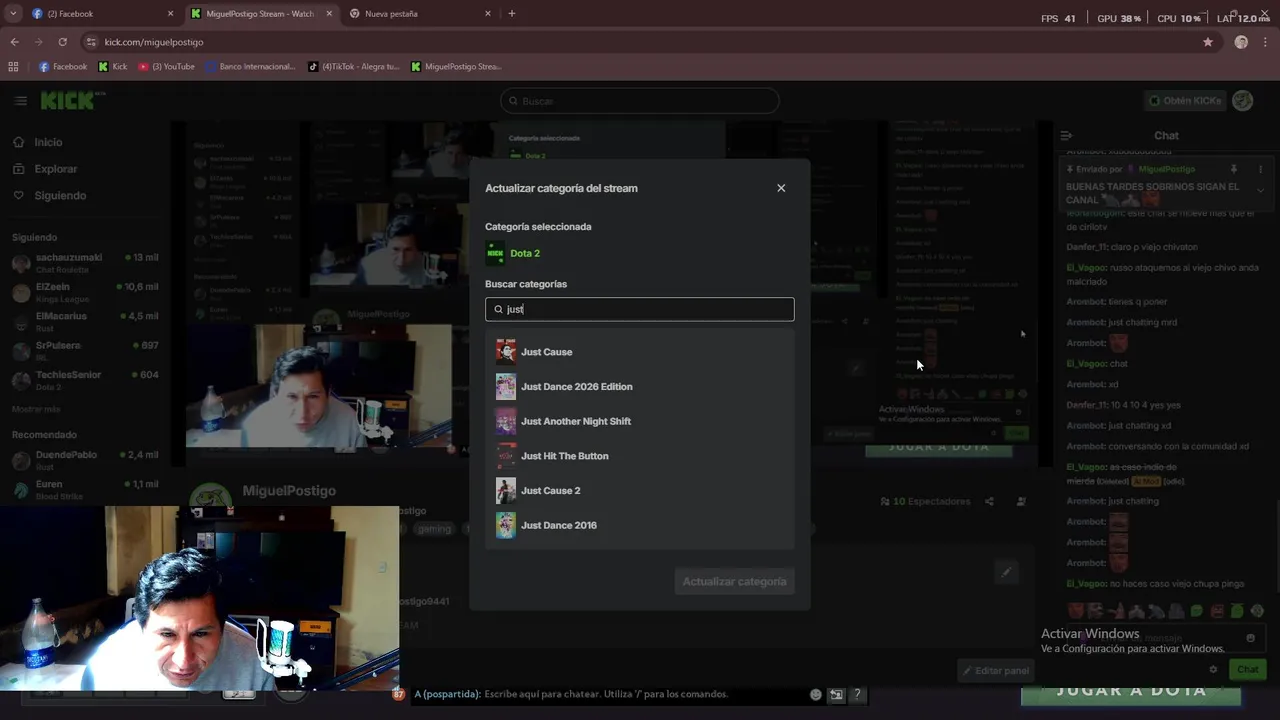Screen dimensions: 1280x720
Task: Click the share icon next to the Espectadores count
Action: pos(989,501)
